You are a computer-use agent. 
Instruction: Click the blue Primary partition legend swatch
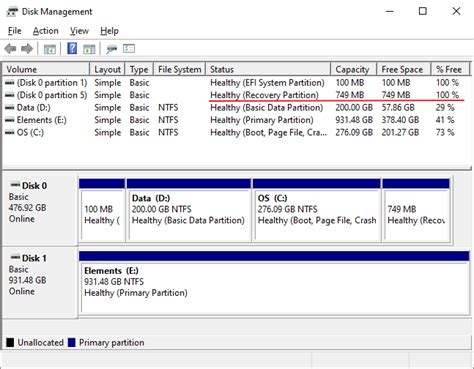tap(71, 343)
